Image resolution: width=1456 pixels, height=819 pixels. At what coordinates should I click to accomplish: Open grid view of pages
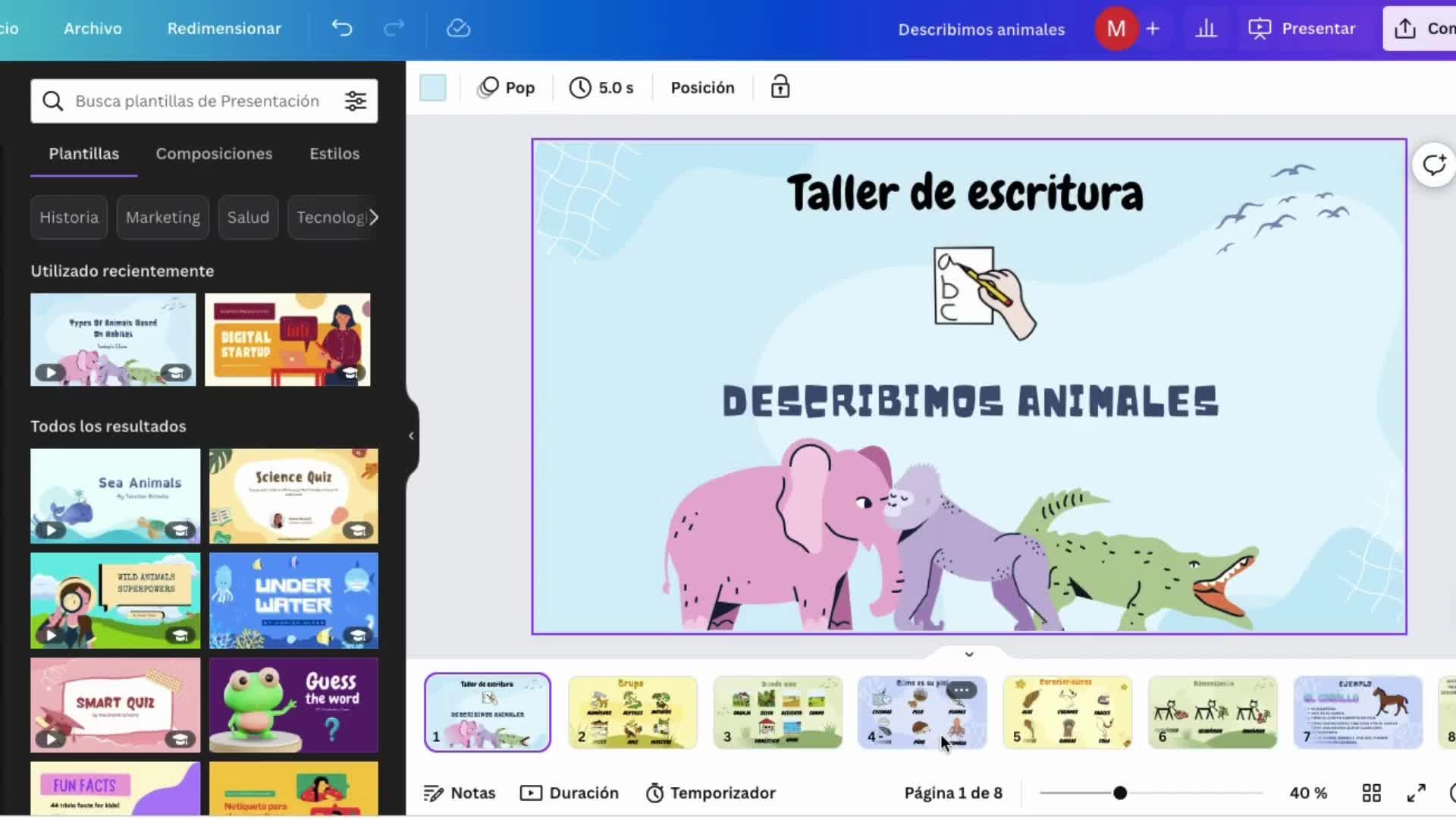1371,793
